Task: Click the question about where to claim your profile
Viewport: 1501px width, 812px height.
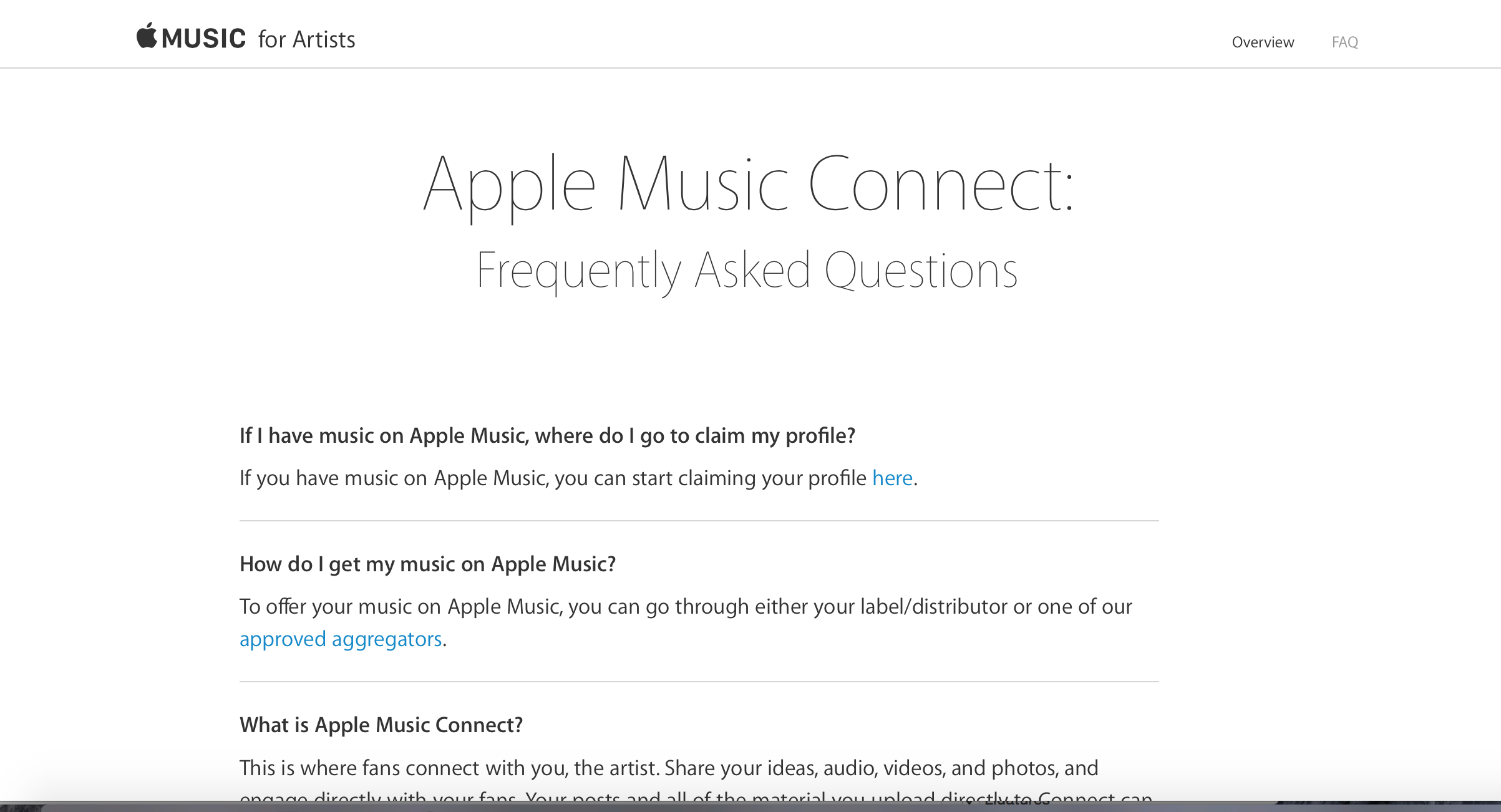Action: click(547, 435)
